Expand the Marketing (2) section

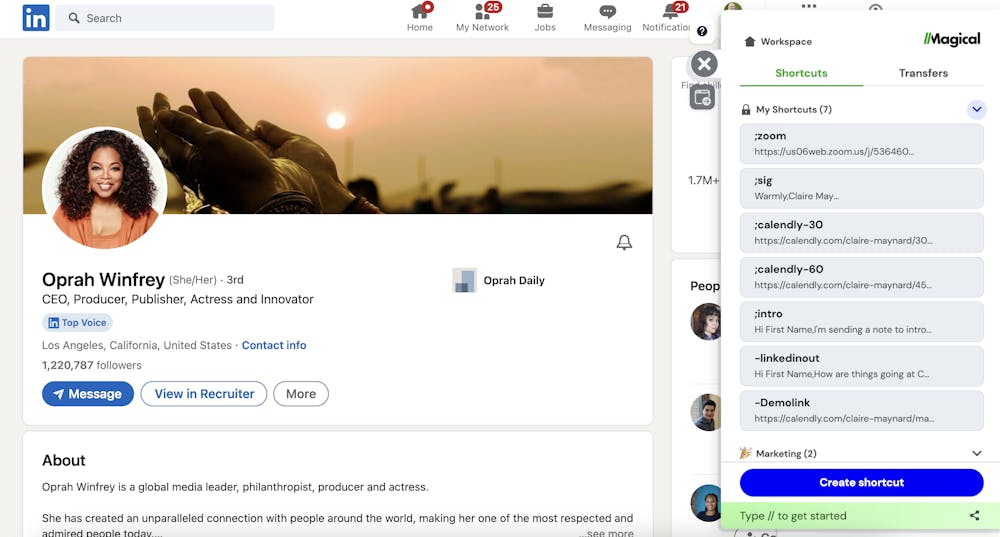pos(976,453)
